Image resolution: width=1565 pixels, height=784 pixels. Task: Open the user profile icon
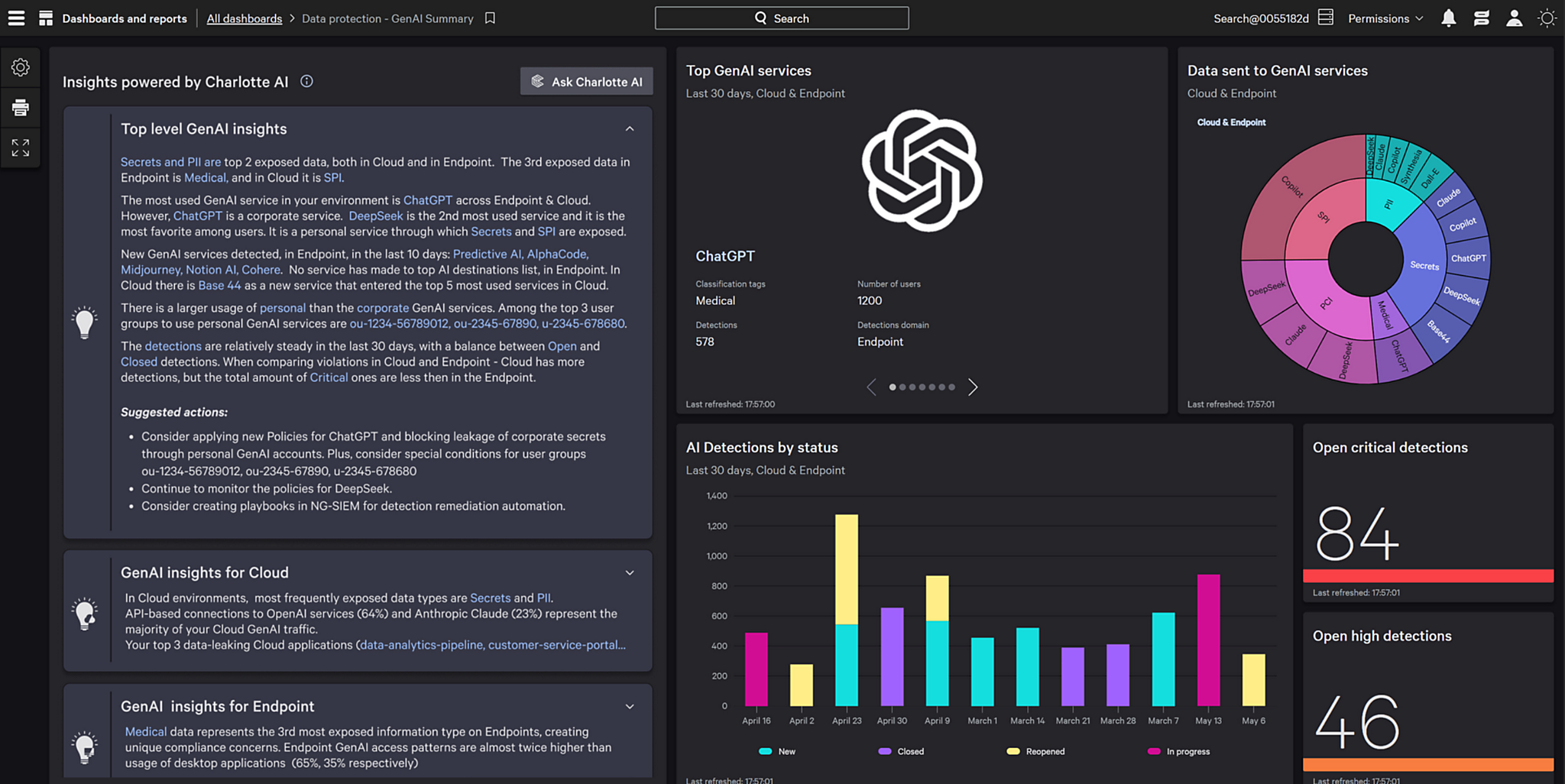[1514, 18]
